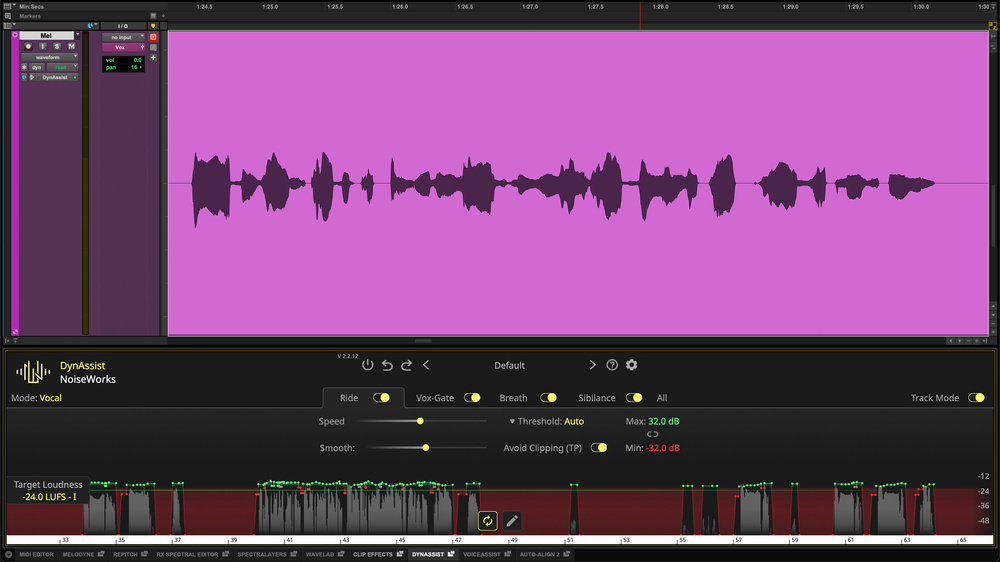Click the clip effects icon below the red button
Image resolution: width=1000 pixels, height=562 pixels.
click(153, 47)
